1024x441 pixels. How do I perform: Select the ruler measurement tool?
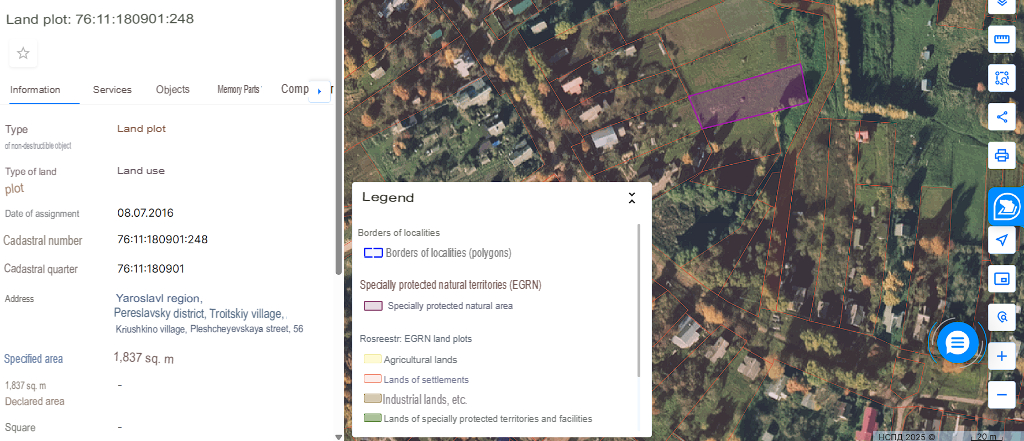1001,39
